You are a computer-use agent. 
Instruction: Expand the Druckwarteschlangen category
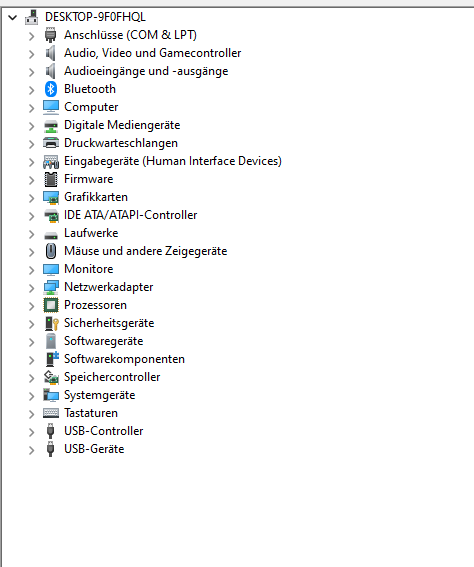tap(31, 144)
